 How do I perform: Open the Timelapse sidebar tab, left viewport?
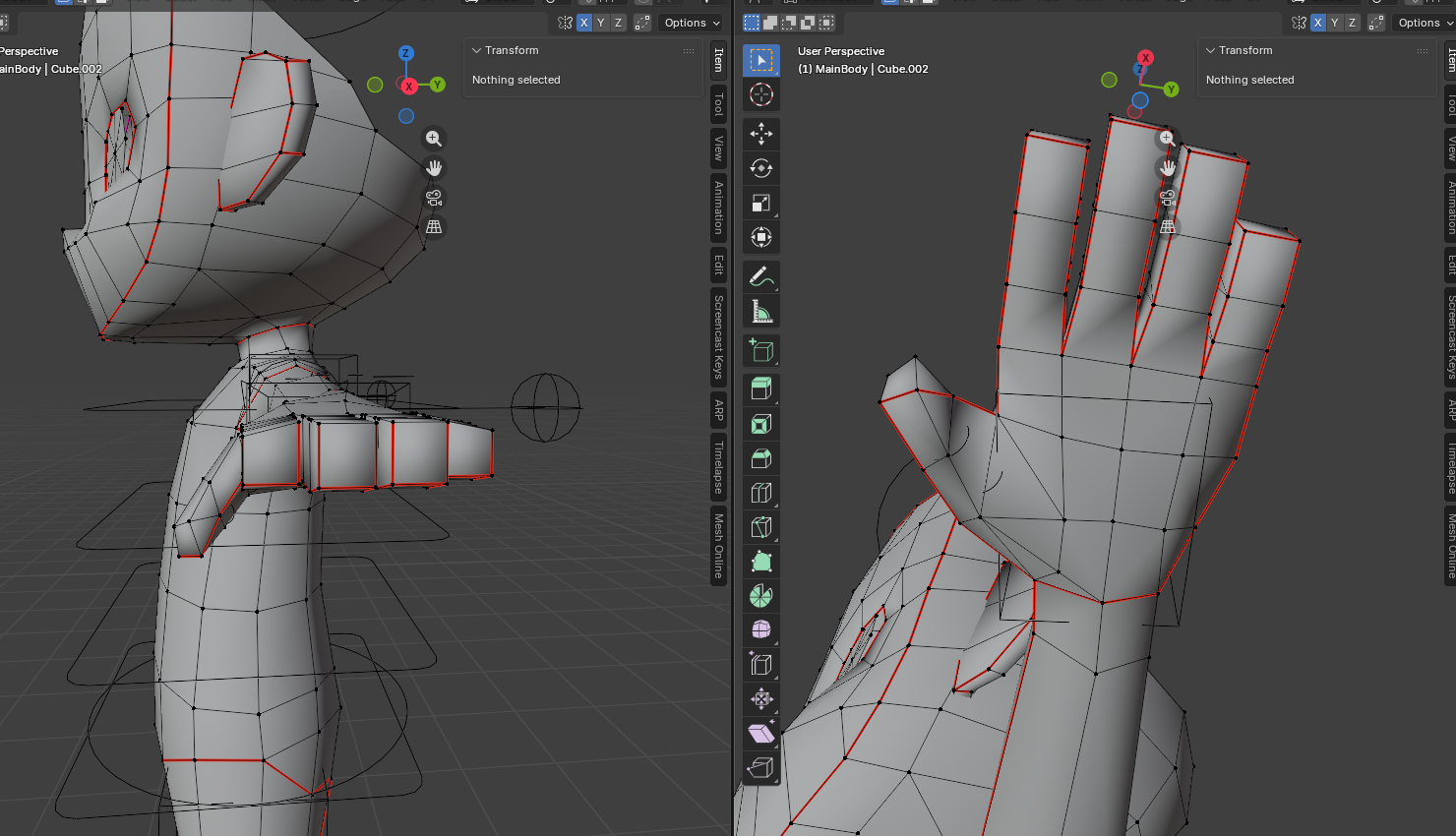tap(718, 467)
